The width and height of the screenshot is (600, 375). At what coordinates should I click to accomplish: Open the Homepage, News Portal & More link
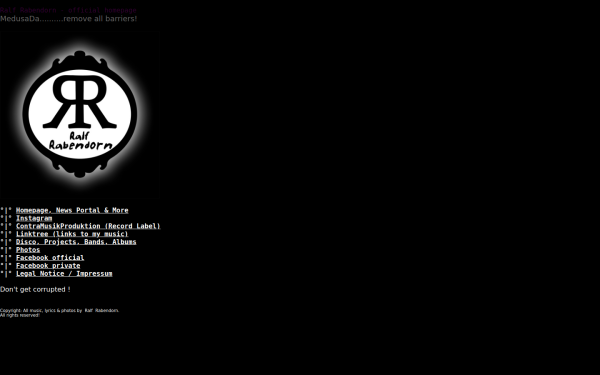click(72, 210)
